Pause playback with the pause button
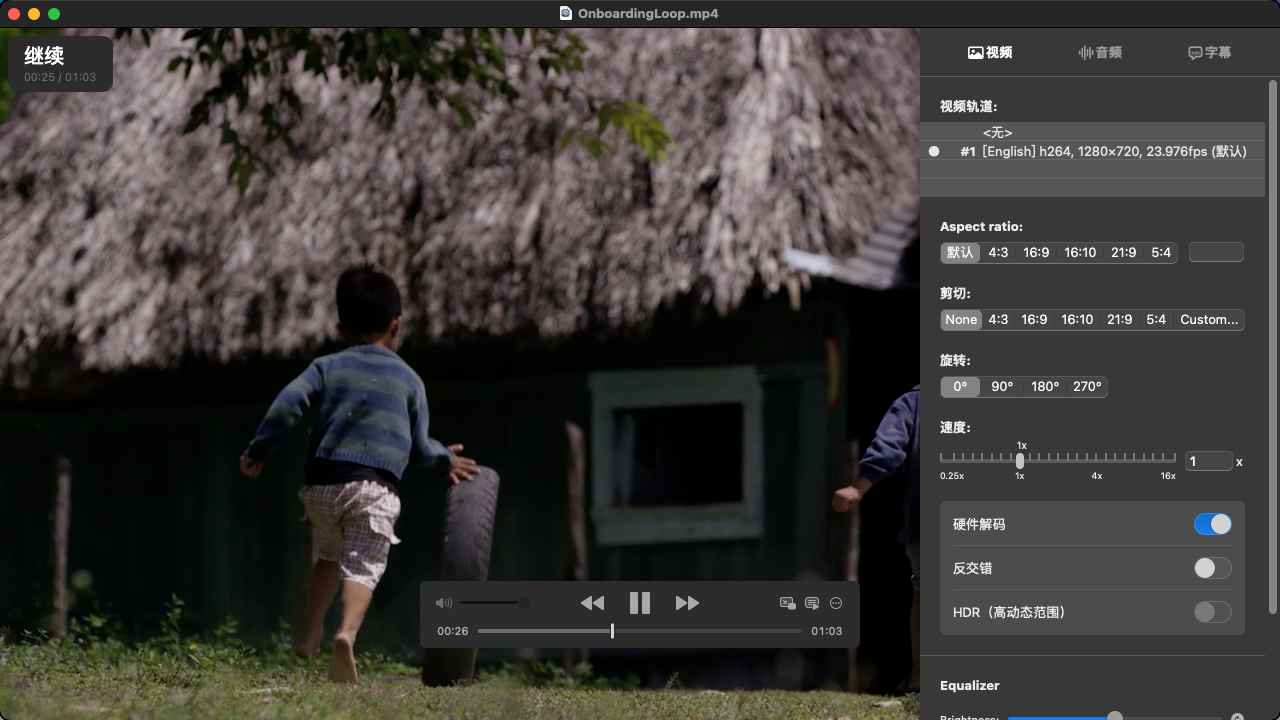Image resolution: width=1280 pixels, height=720 pixels. tap(640, 603)
